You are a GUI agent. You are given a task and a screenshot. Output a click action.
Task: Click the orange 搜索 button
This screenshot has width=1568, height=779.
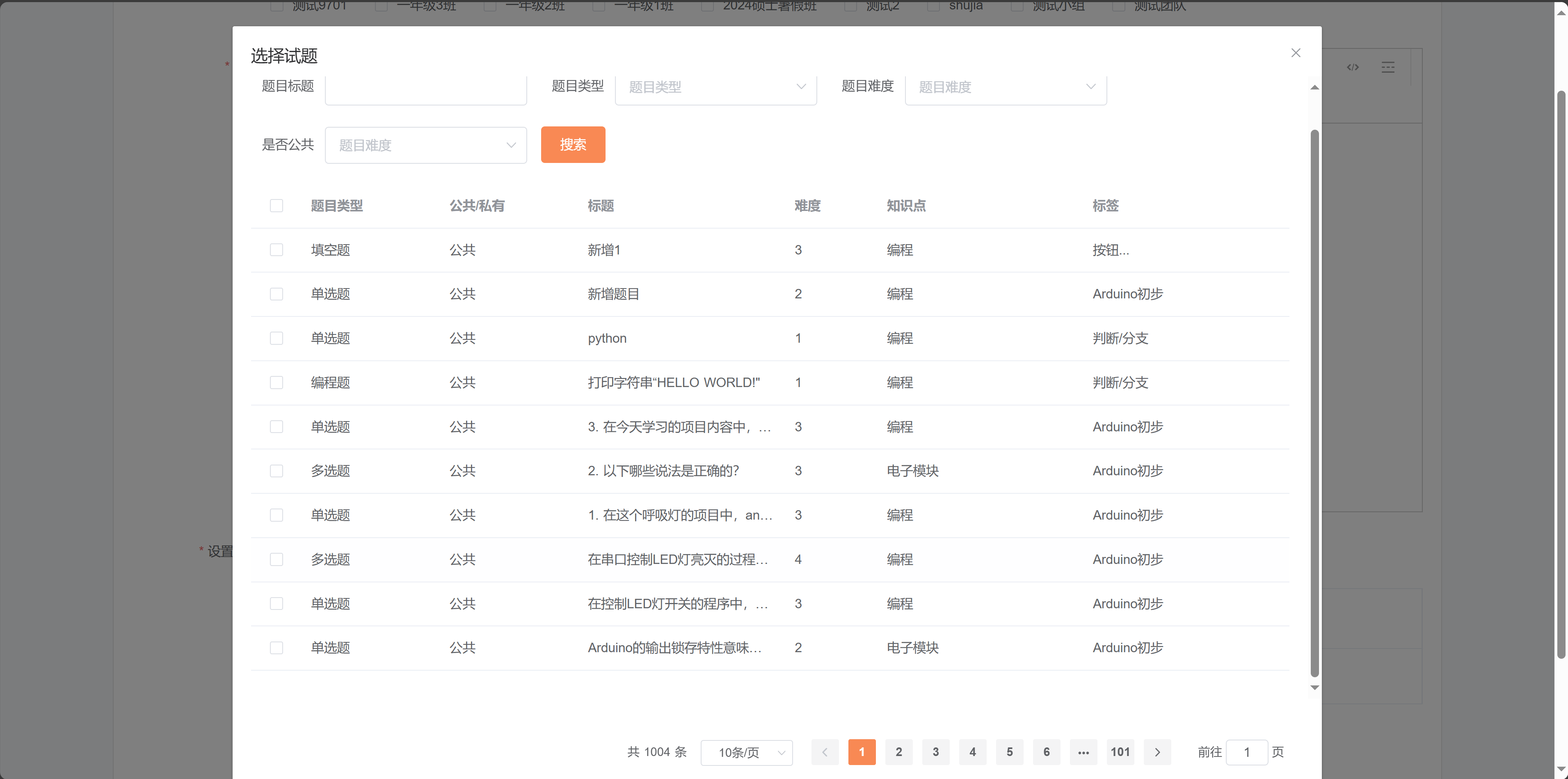[x=573, y=145]
